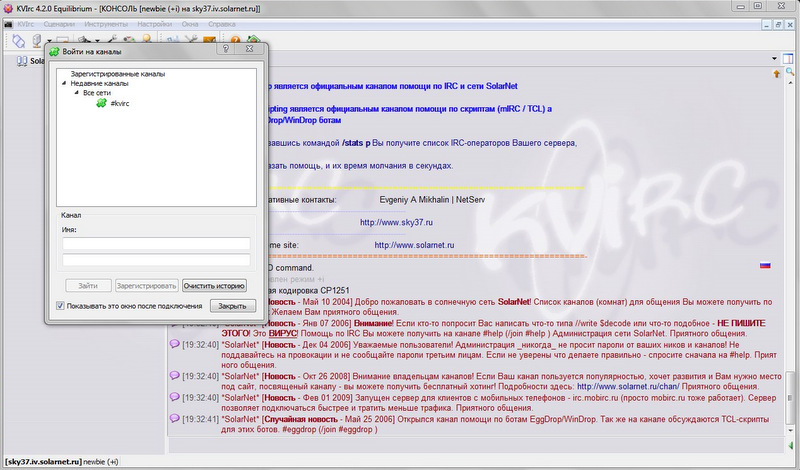Click the crossed tools icon in toolbar
800x470 pixels.
click(x=191, y=39)
